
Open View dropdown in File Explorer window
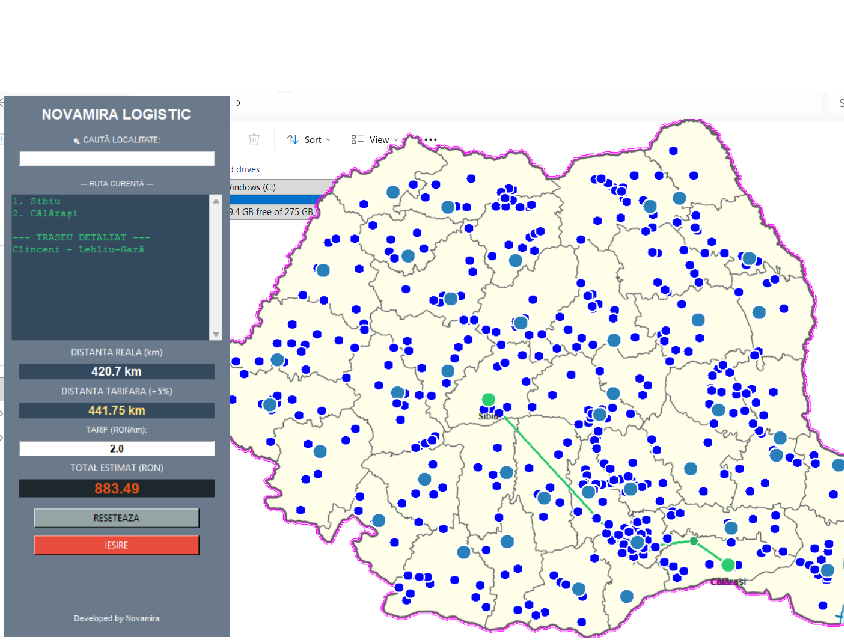coord(375,140)
